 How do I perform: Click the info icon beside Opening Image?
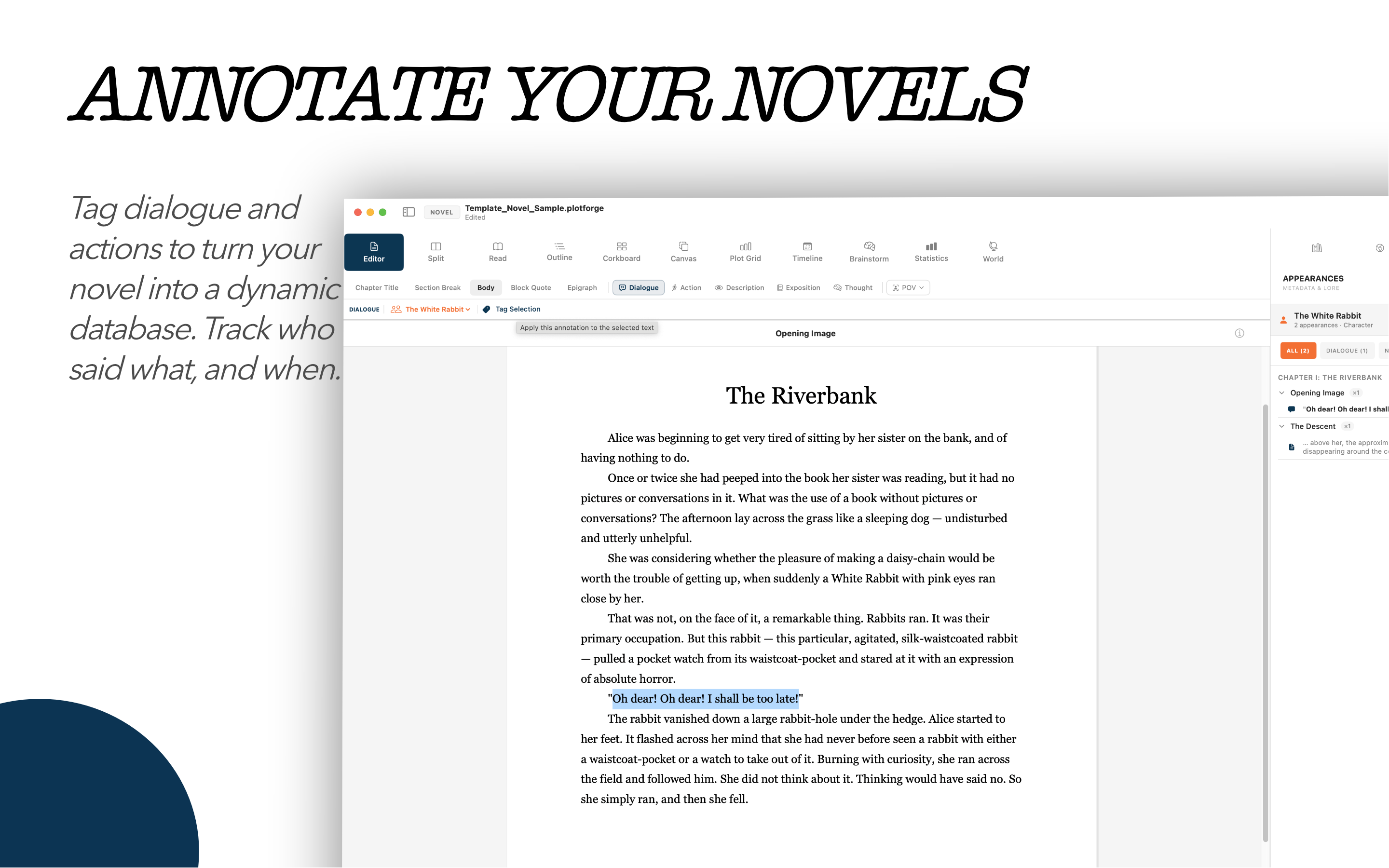[x=1240, y=333]
